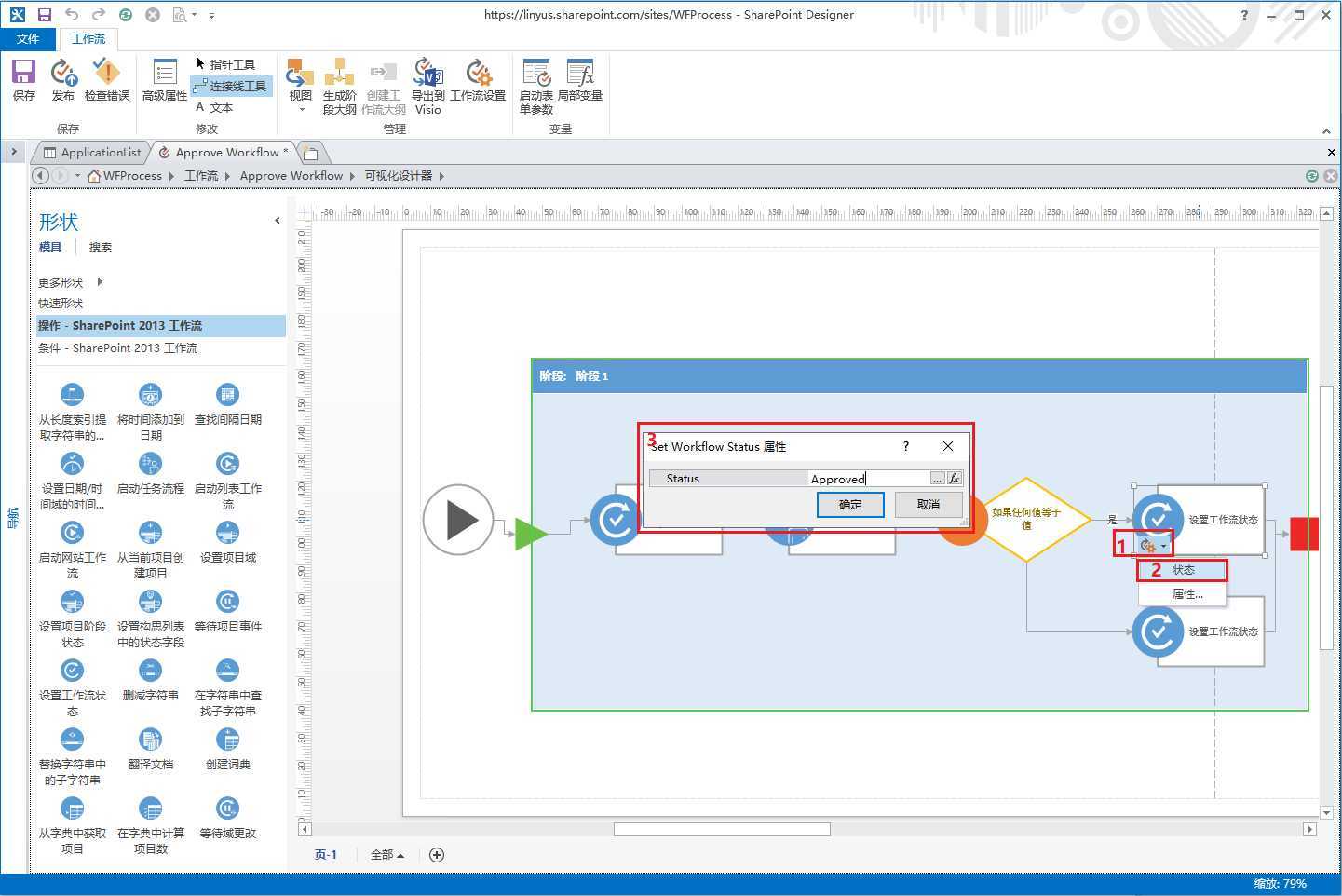Select the lower 设置工作流状态 canvas shape
This screenshot has height=896, width=1342.
(1198, 631)
